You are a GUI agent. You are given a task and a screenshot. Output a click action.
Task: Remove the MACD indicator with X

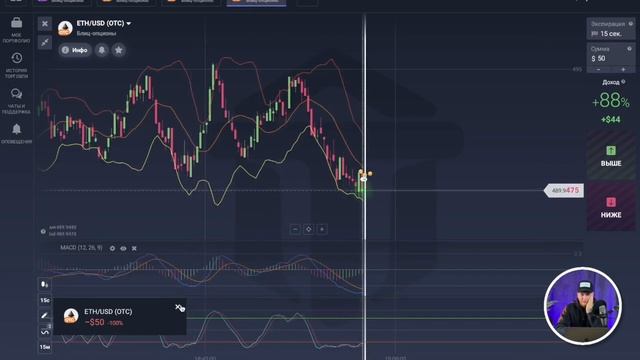(x=134, y=248)
